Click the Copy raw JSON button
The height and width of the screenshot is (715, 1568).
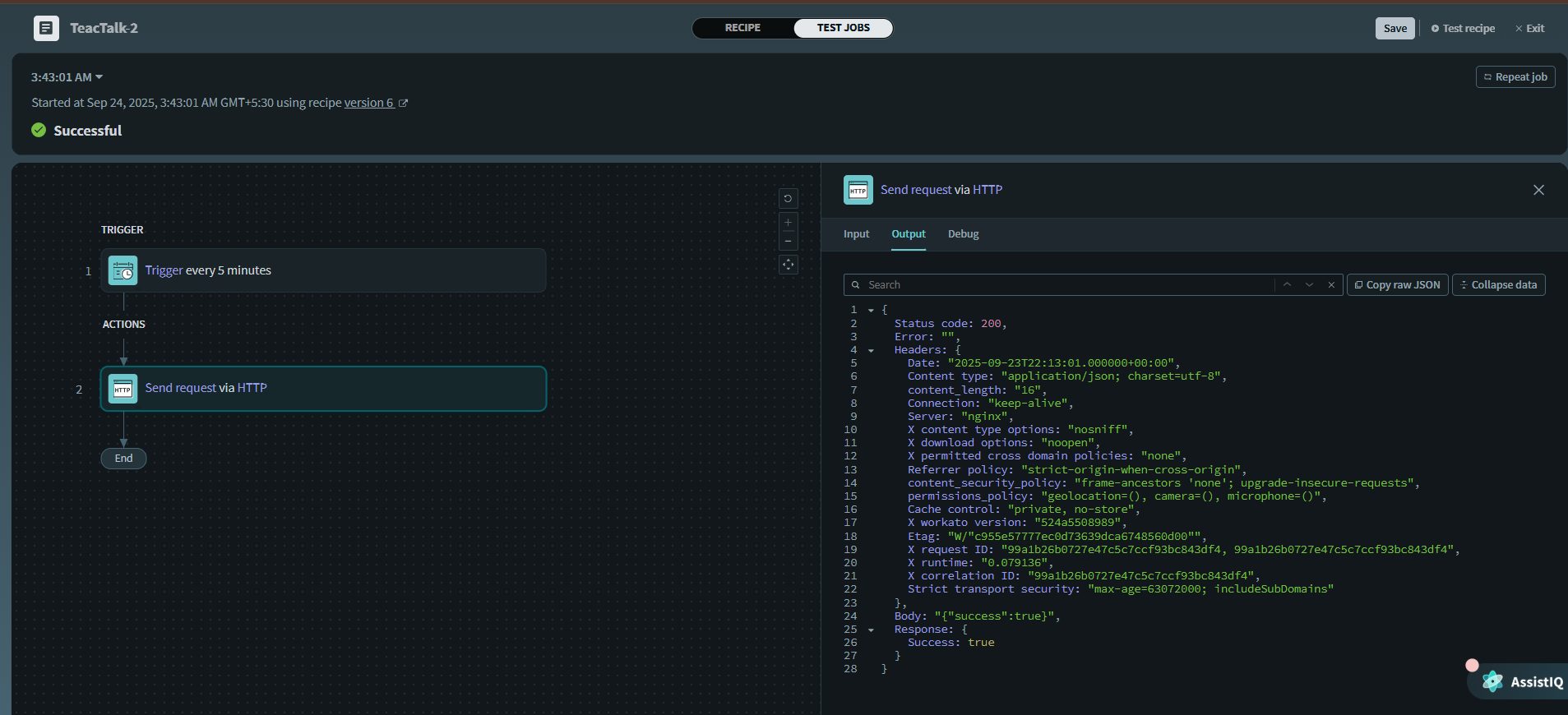1397,284
